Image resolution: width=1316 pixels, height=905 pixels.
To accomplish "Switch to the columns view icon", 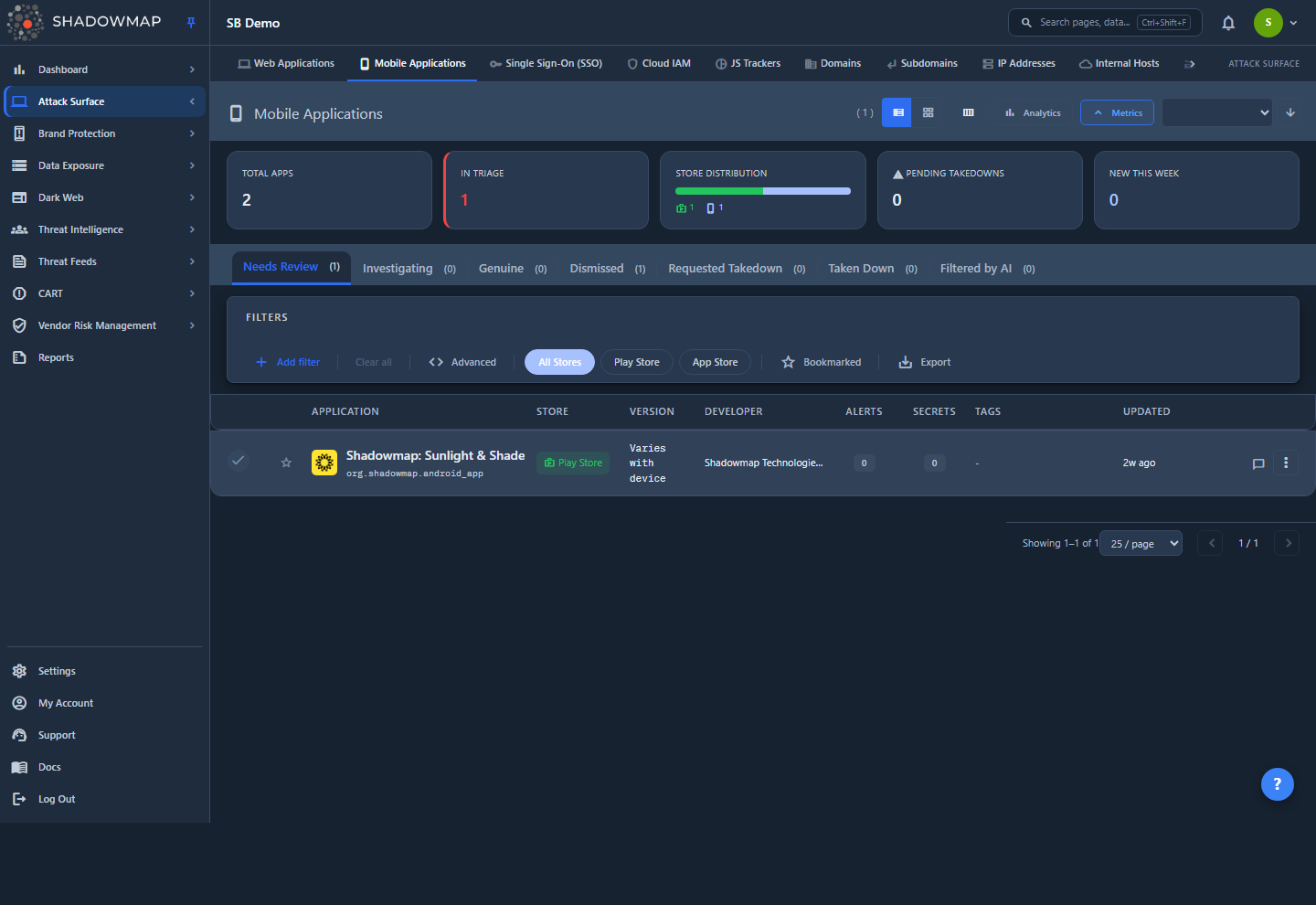I will [x=969, y=112].
